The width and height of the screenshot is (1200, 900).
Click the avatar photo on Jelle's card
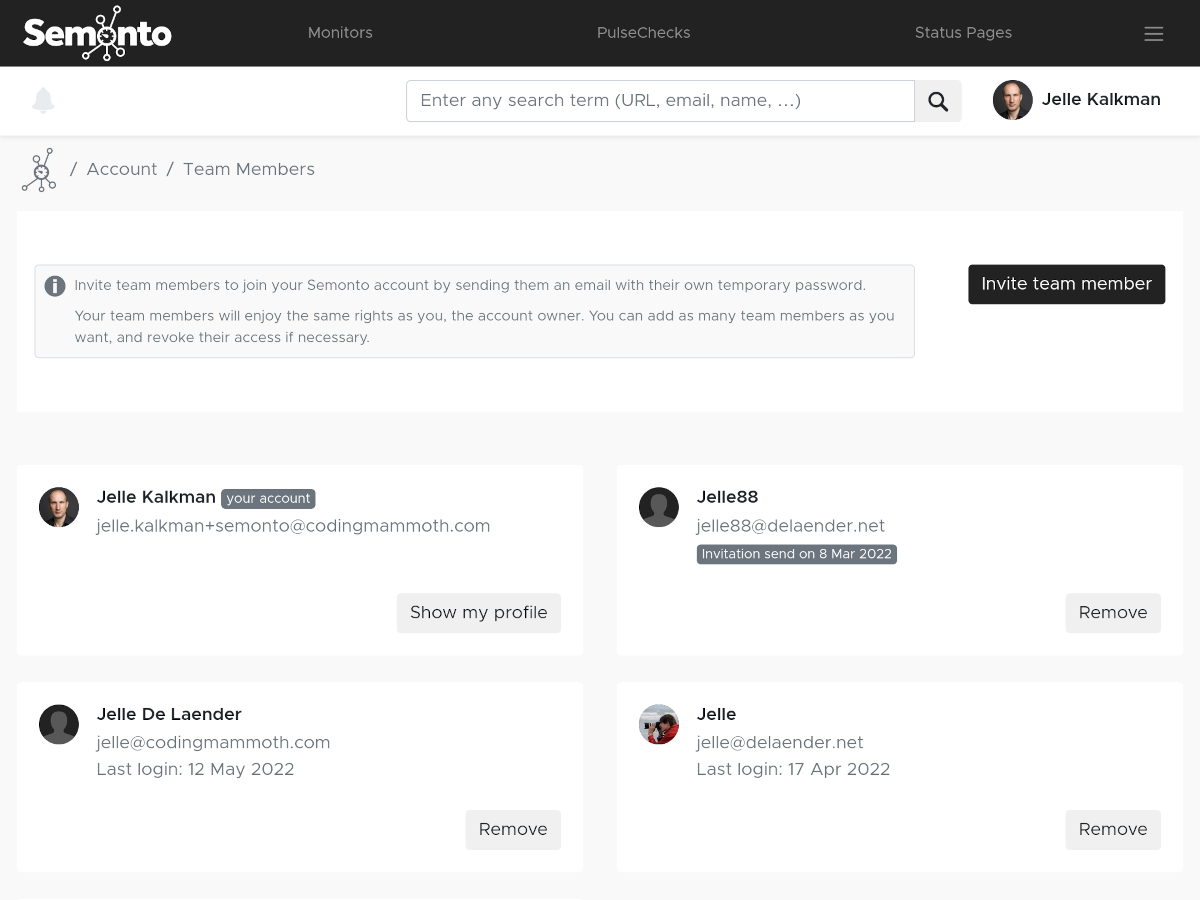(659, 724)
